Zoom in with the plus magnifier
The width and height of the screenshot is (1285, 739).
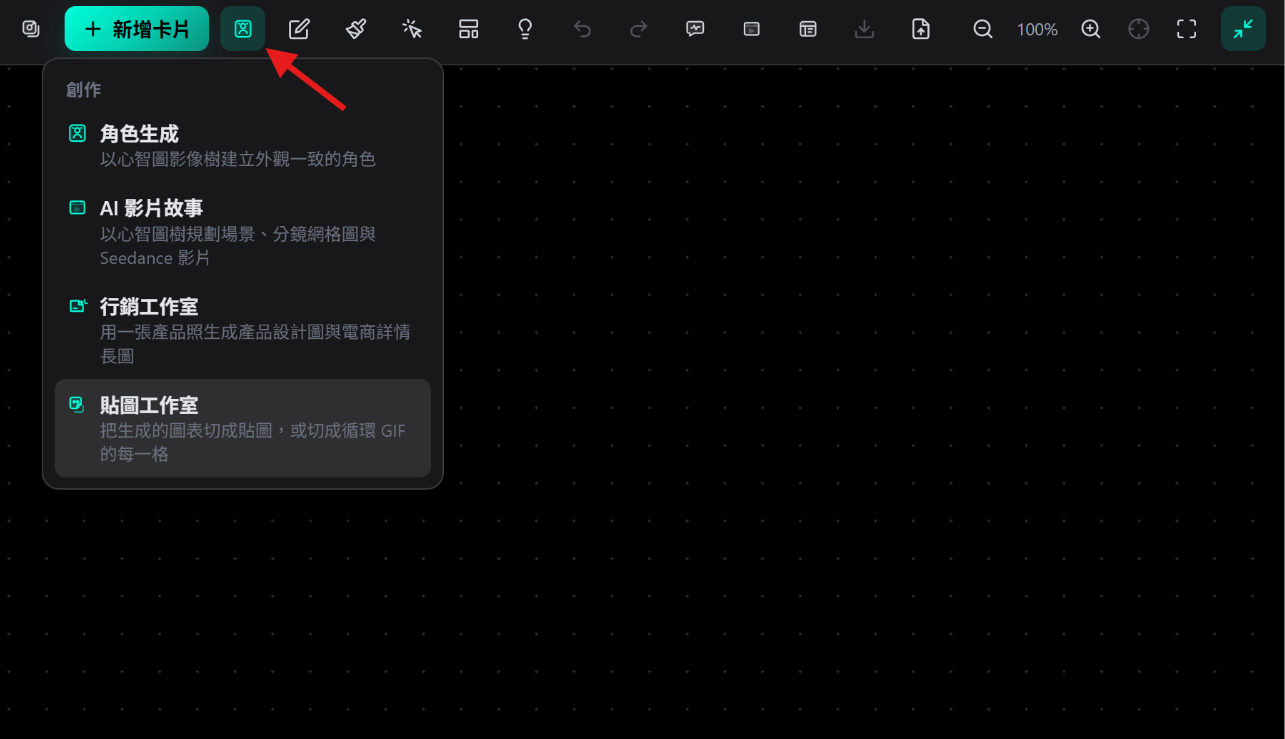tap(1091, 29)
